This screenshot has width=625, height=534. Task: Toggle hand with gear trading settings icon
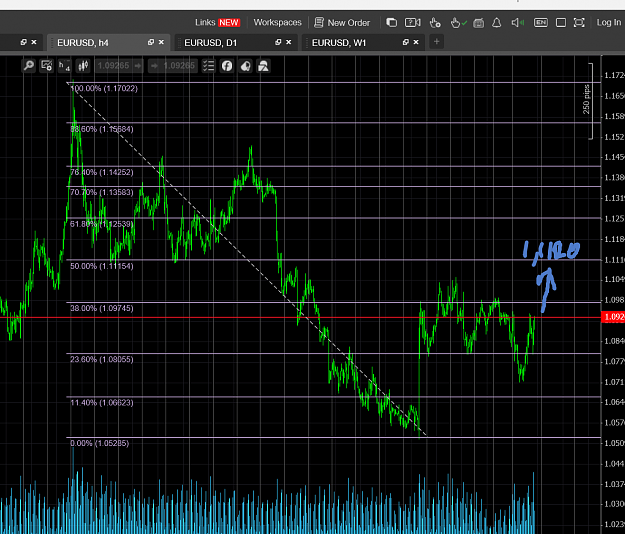tap(435, 23)
